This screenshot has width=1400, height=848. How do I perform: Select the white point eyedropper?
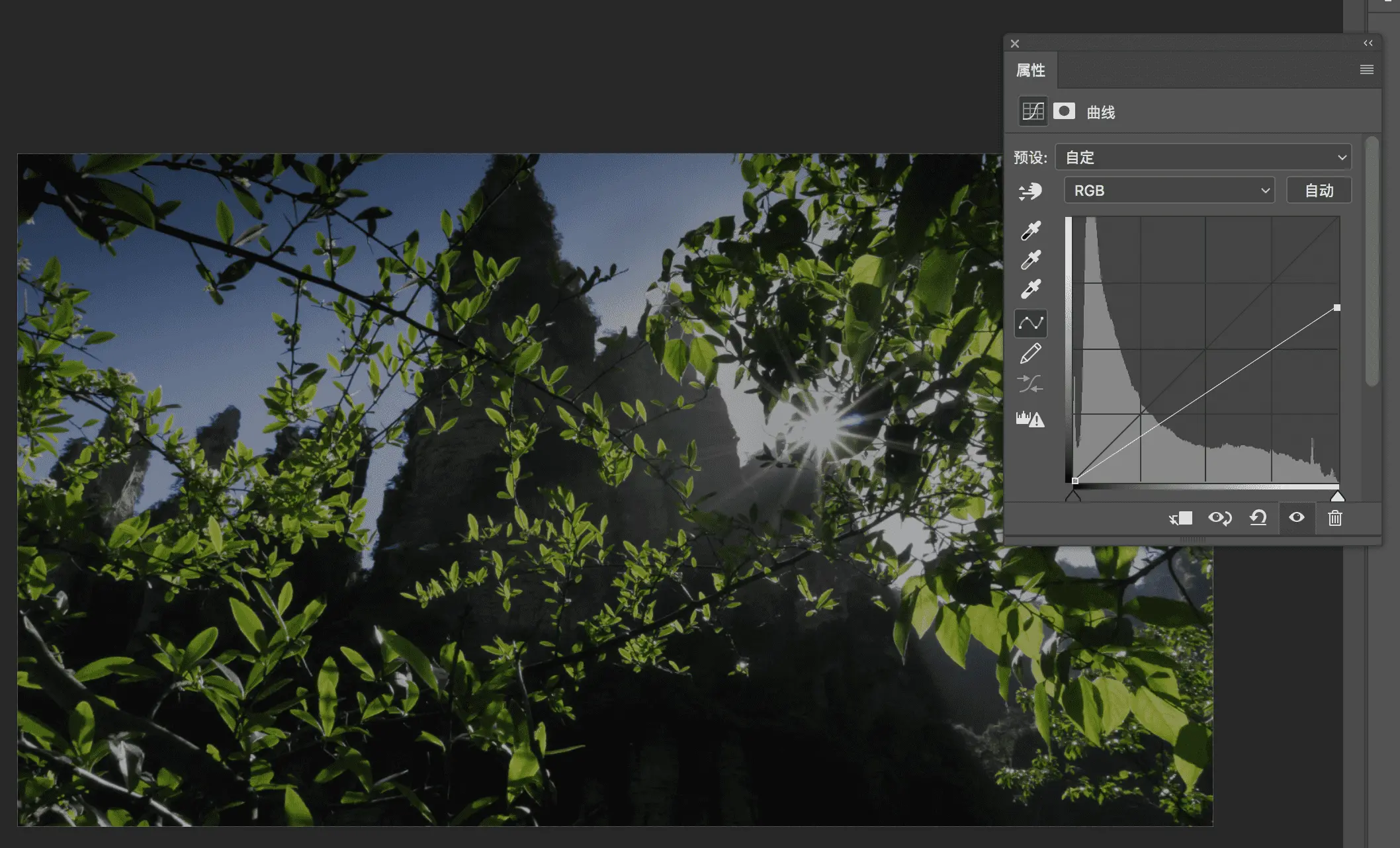click(x=1030, y=289)
